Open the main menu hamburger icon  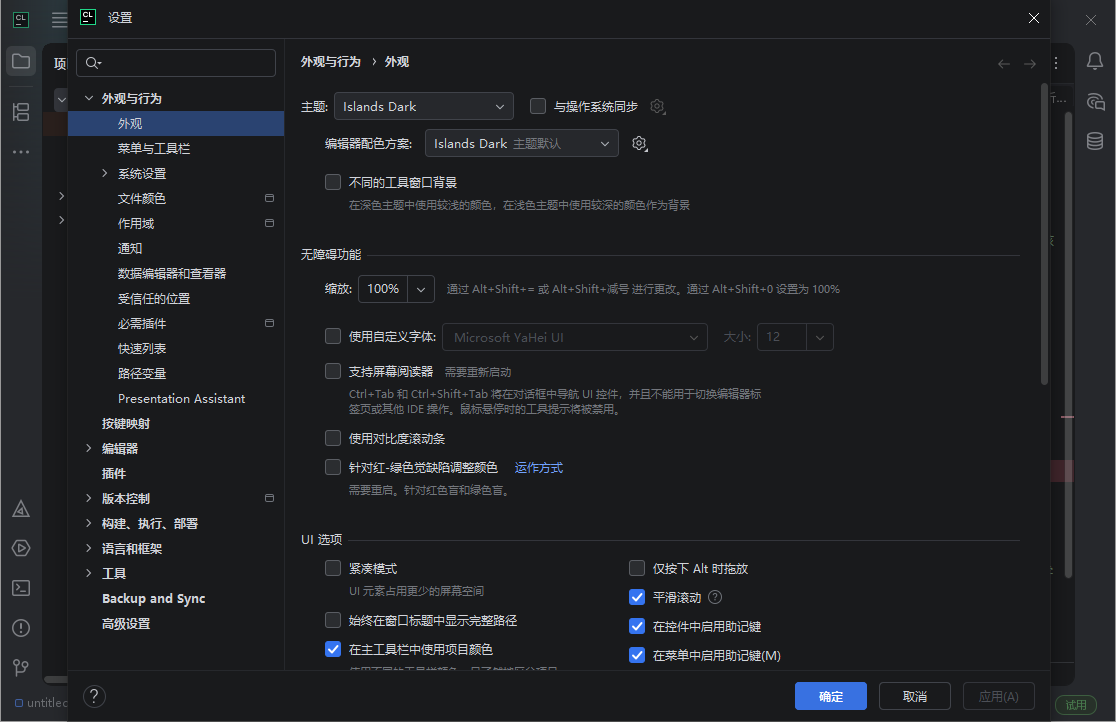58,18
